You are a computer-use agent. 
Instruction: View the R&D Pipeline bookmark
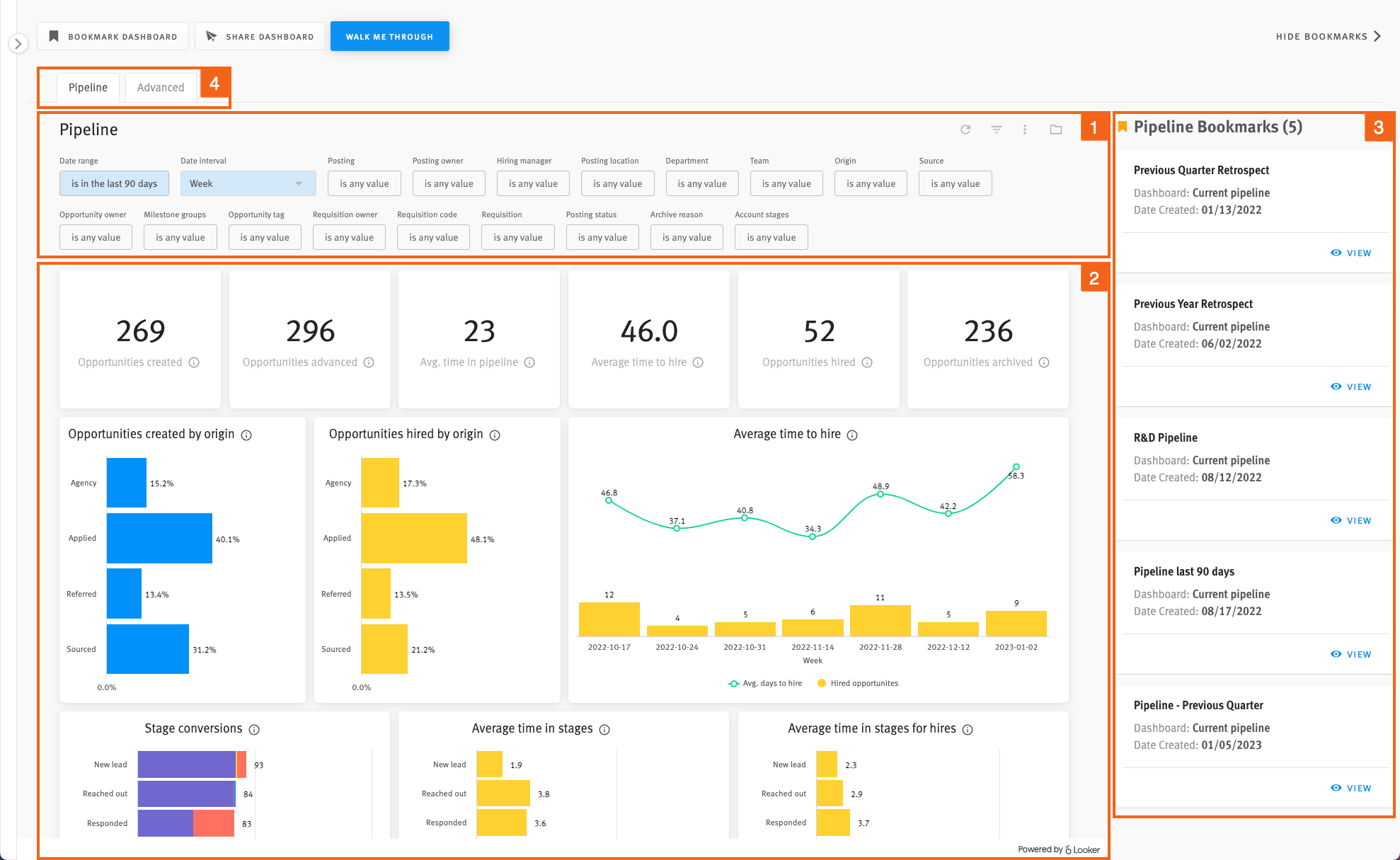click(1351, 520)
